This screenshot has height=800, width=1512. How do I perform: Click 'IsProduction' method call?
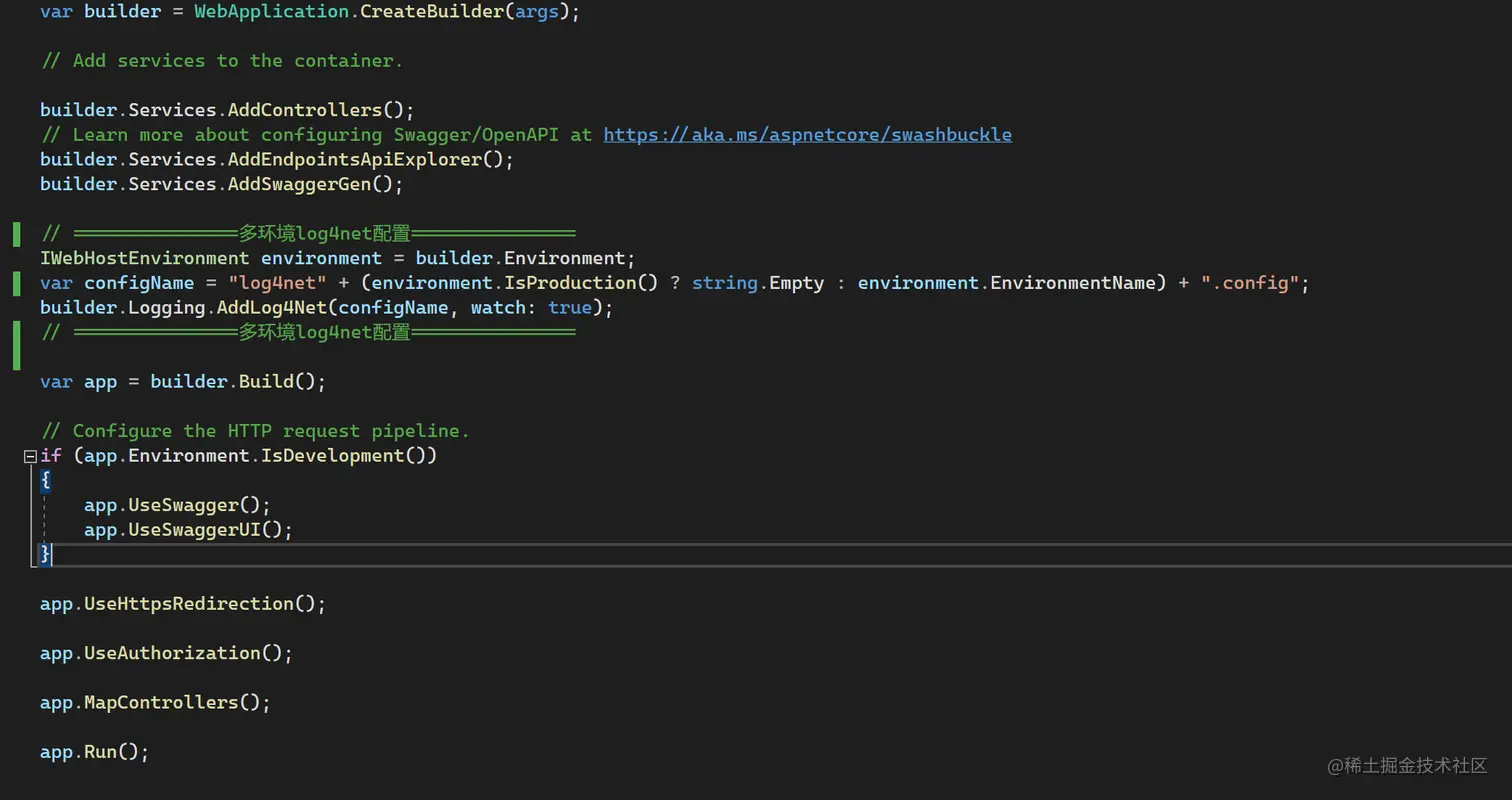pos(569,283)
